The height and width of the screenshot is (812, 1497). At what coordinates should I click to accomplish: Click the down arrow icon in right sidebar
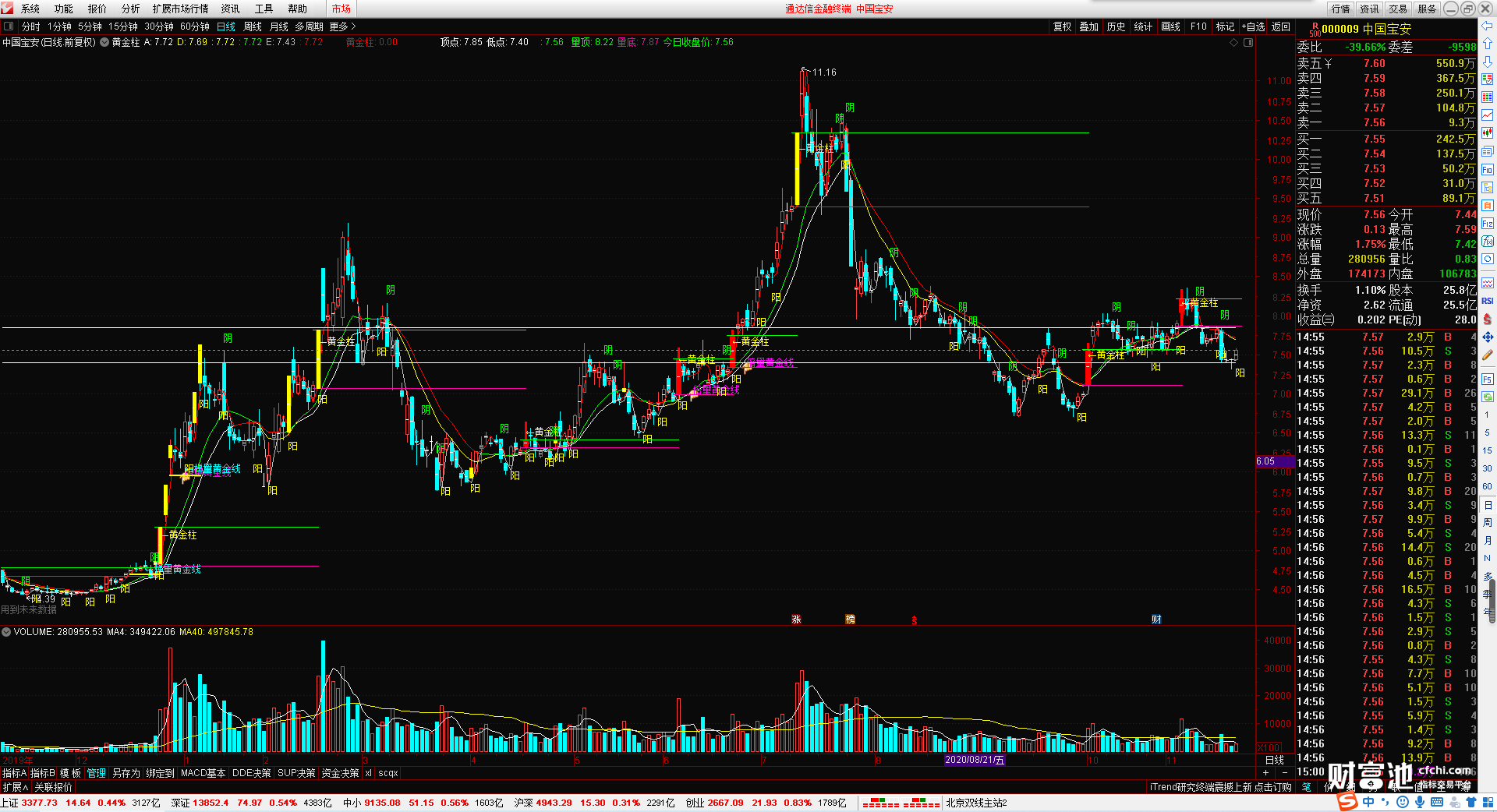click(x=1488, y=62)
